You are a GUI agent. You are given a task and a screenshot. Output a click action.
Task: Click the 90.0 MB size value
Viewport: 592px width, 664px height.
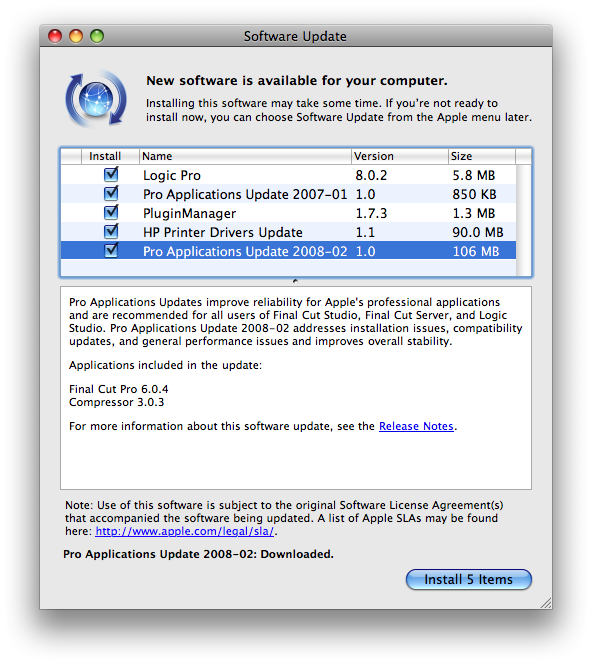point(478,232)
